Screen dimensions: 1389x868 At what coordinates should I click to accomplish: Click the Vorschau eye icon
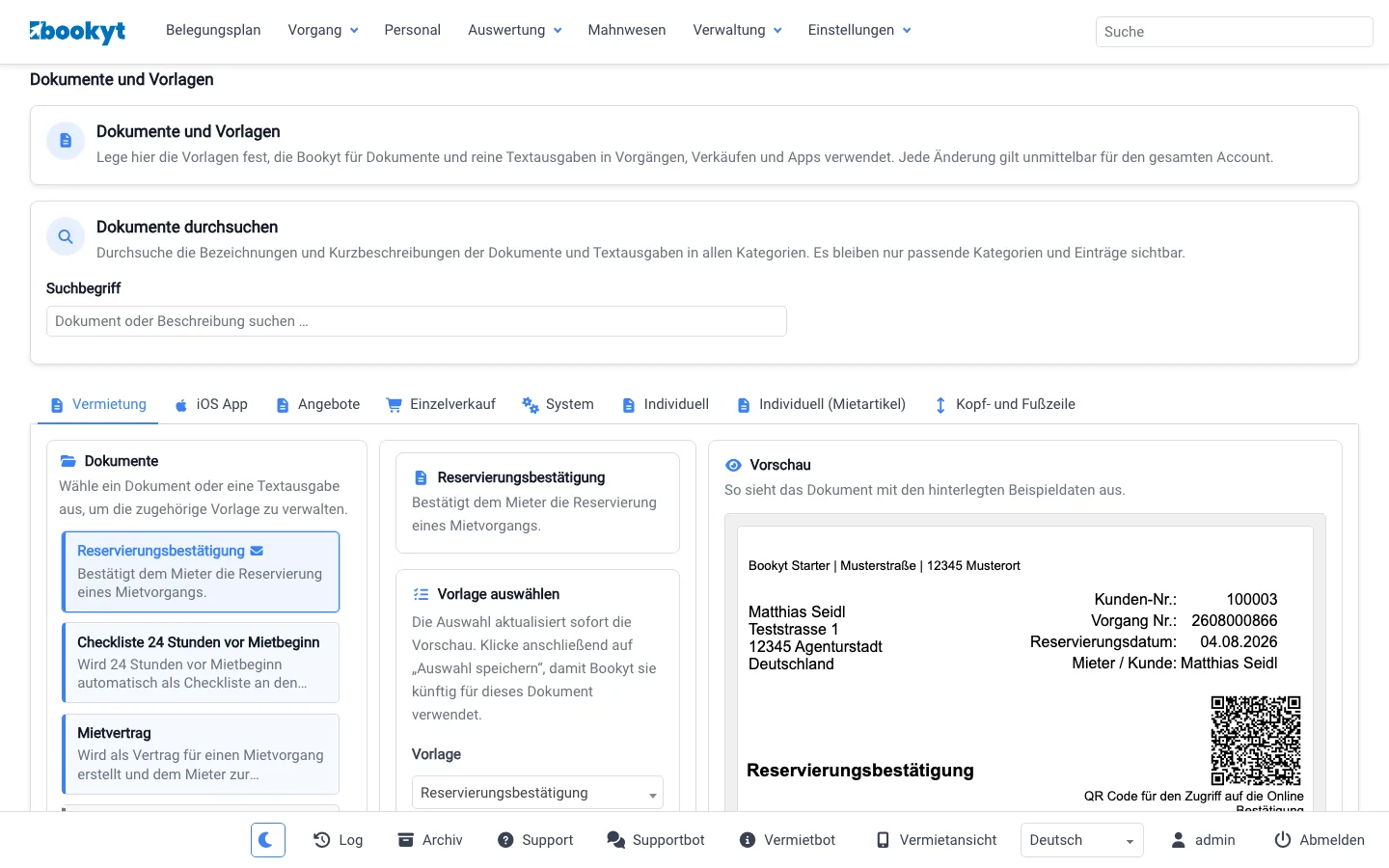(733, 465)
